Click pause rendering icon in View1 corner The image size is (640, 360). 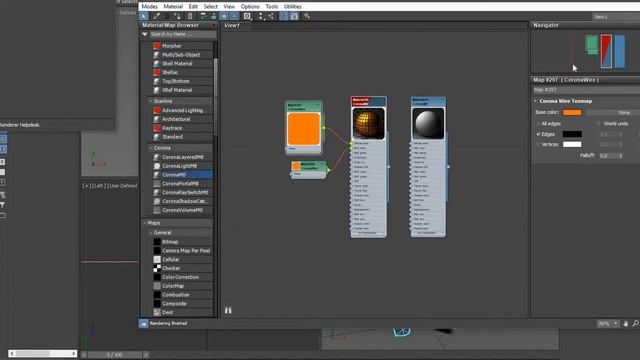228,311
